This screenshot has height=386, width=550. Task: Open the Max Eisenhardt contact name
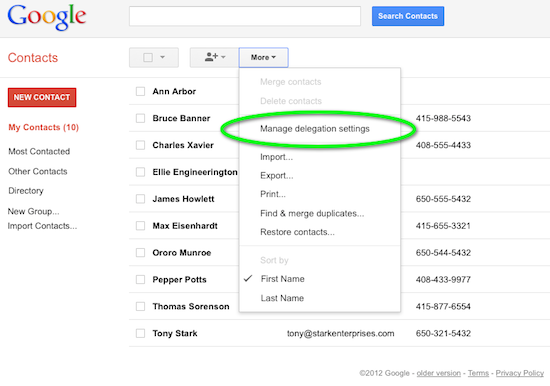(185, 226)
